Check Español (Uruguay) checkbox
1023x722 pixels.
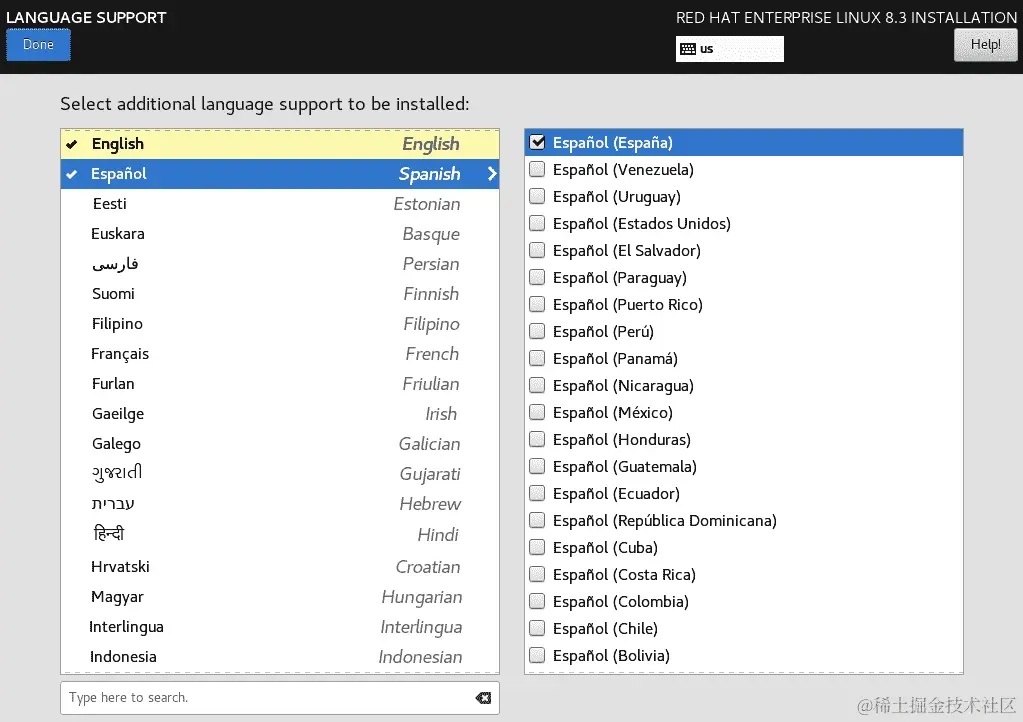(x=537, y=196)
